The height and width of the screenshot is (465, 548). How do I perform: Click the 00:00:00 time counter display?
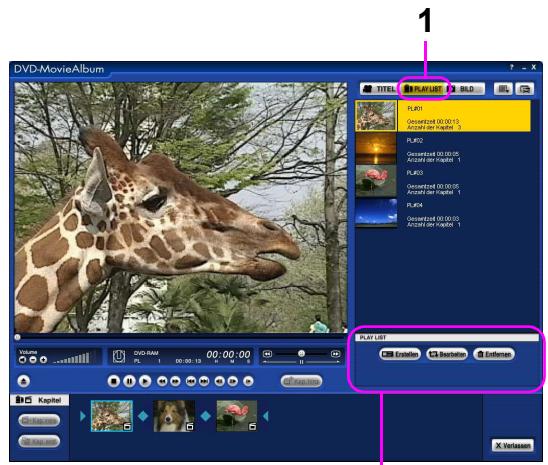click(x=228, y=355)
